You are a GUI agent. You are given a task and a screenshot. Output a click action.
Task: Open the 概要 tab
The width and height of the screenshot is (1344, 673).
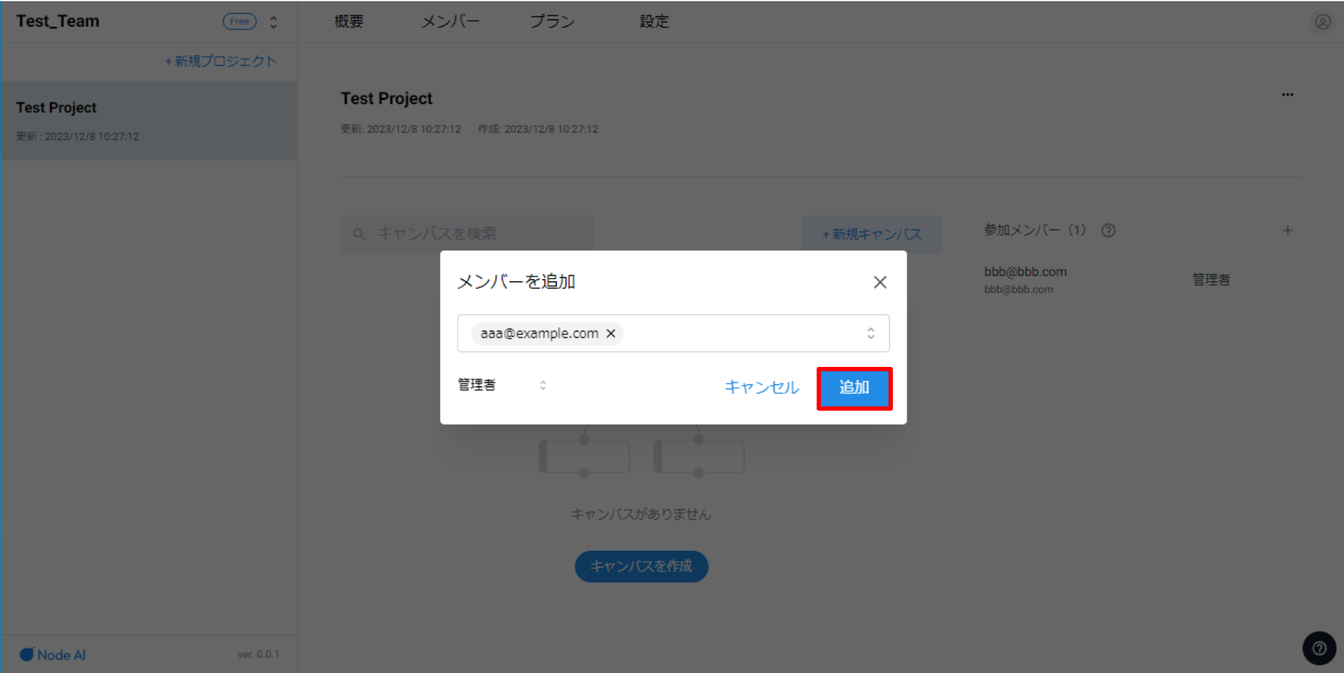349,21
